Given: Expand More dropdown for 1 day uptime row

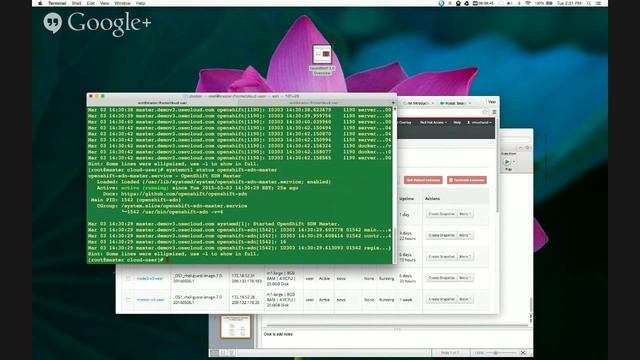Looking at the screenshot, I should [465, 214].
